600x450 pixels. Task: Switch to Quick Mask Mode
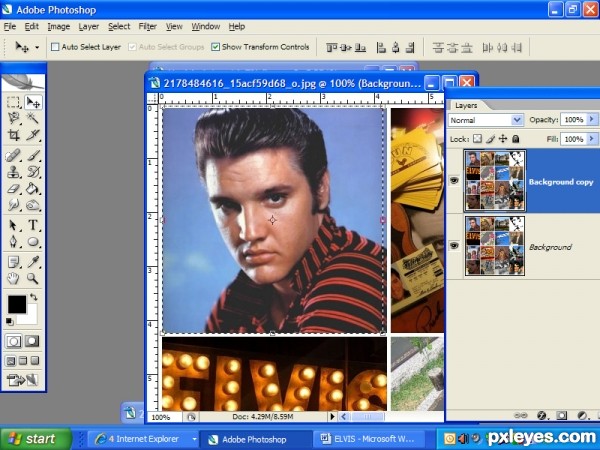point(32,341)
